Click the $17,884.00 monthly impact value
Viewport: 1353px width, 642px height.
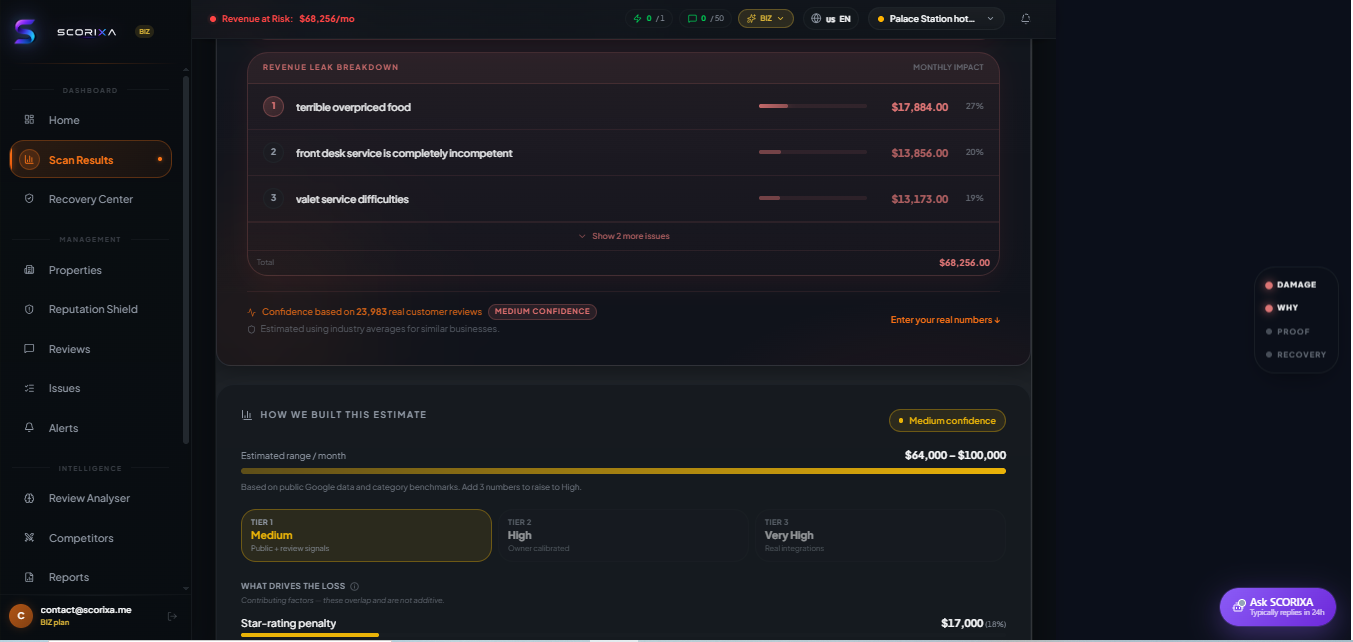pyautogui.click(x=919, y=107)
